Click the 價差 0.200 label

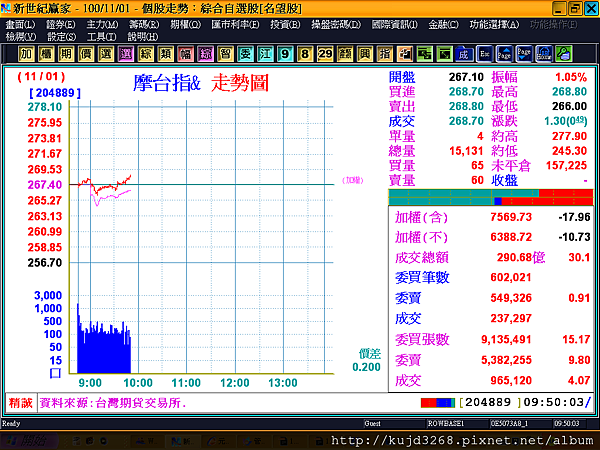pos(367,360)
